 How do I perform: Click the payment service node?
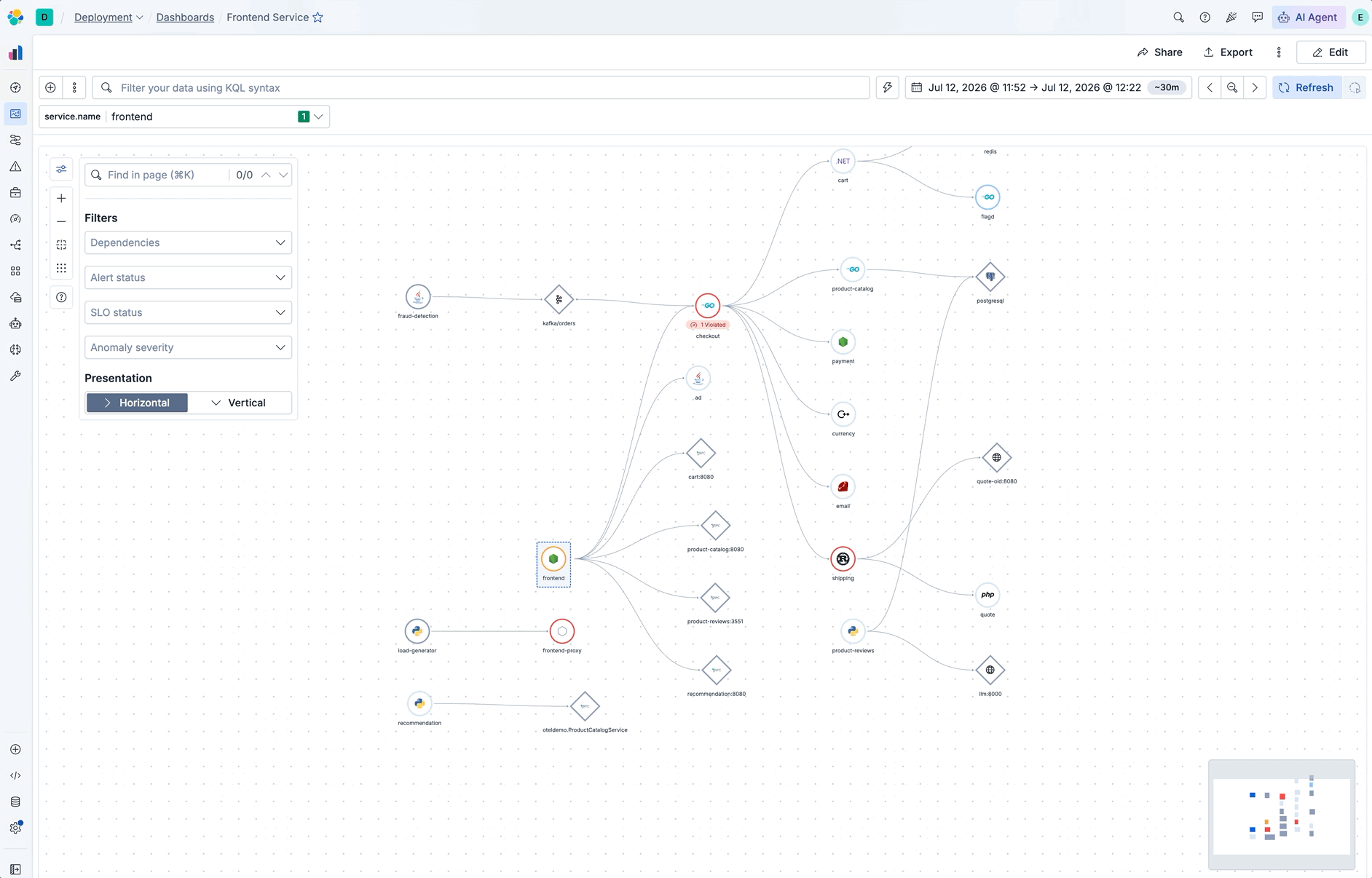point(843,342)
